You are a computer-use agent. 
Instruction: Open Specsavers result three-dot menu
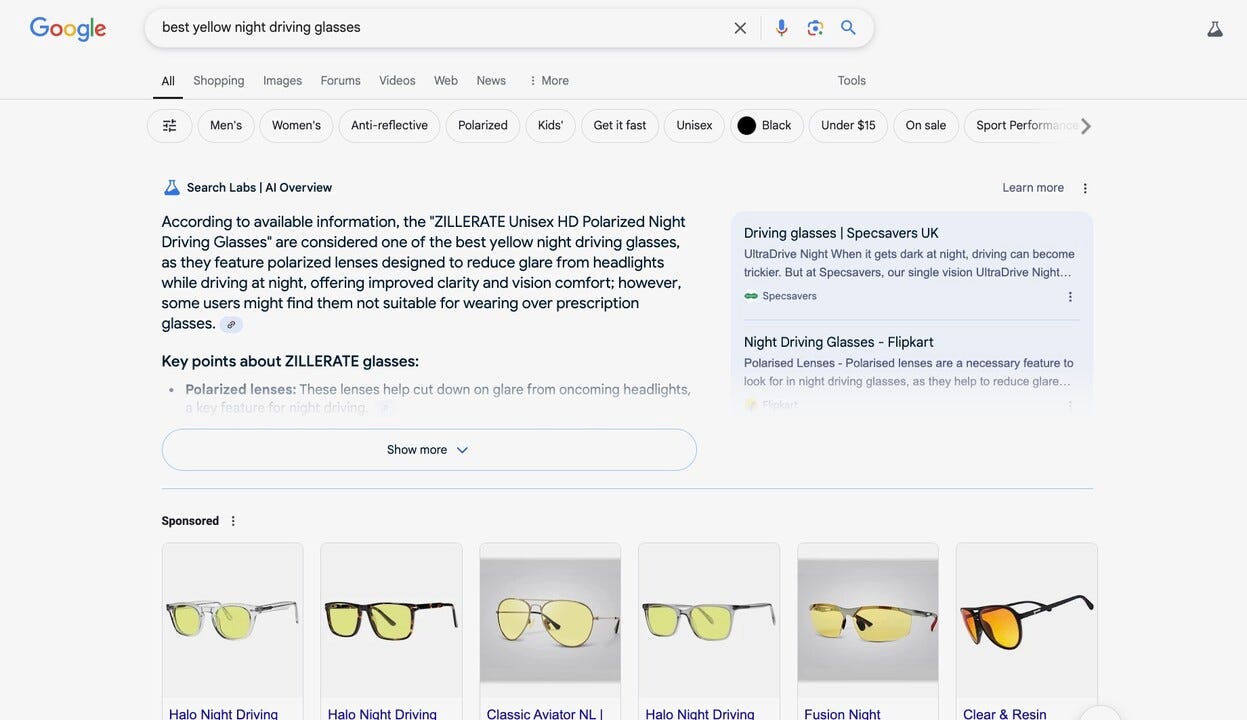click(x=1070, y=297)
